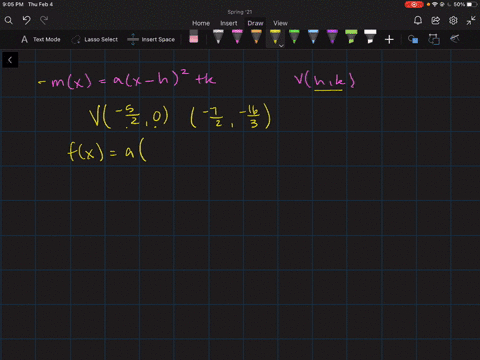480x360 pixels.
Task: Select the yellow pen
Action: pos(275,37)
